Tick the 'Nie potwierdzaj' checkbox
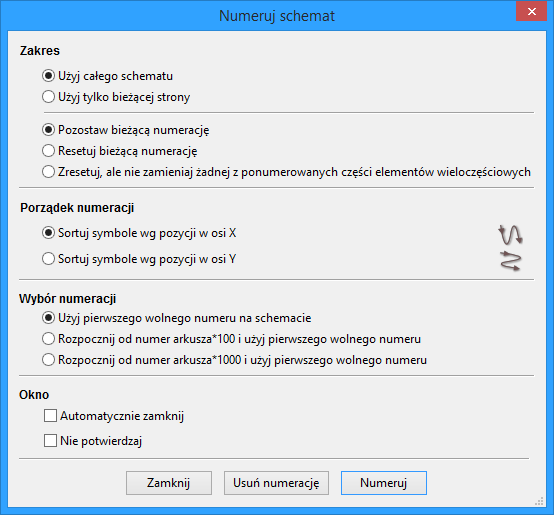 coord(93,441)
